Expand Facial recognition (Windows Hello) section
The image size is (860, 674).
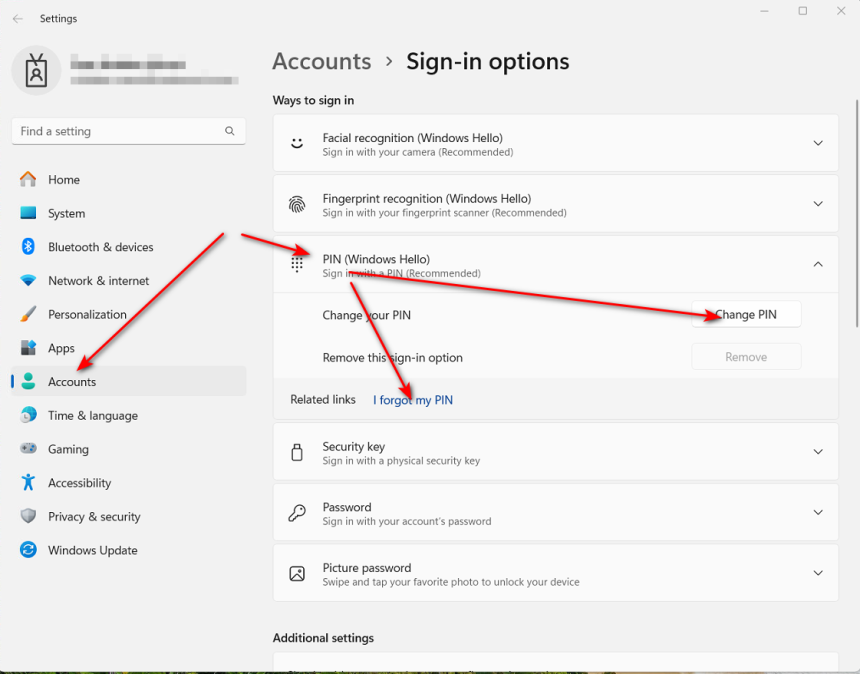pos(817,144)
